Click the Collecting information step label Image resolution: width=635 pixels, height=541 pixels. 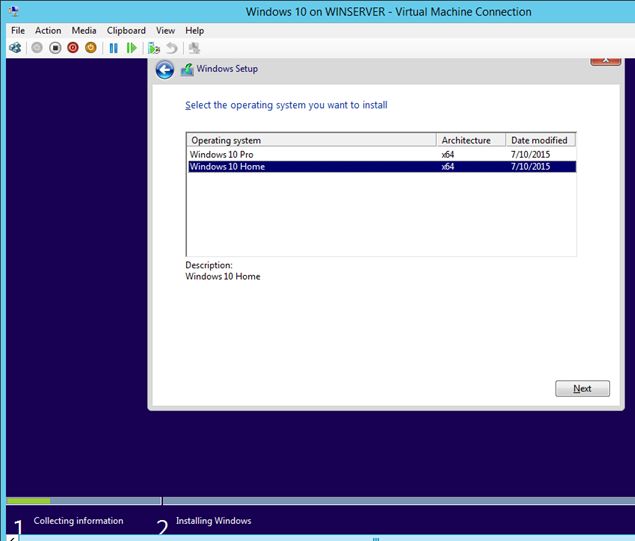point(78,521)
